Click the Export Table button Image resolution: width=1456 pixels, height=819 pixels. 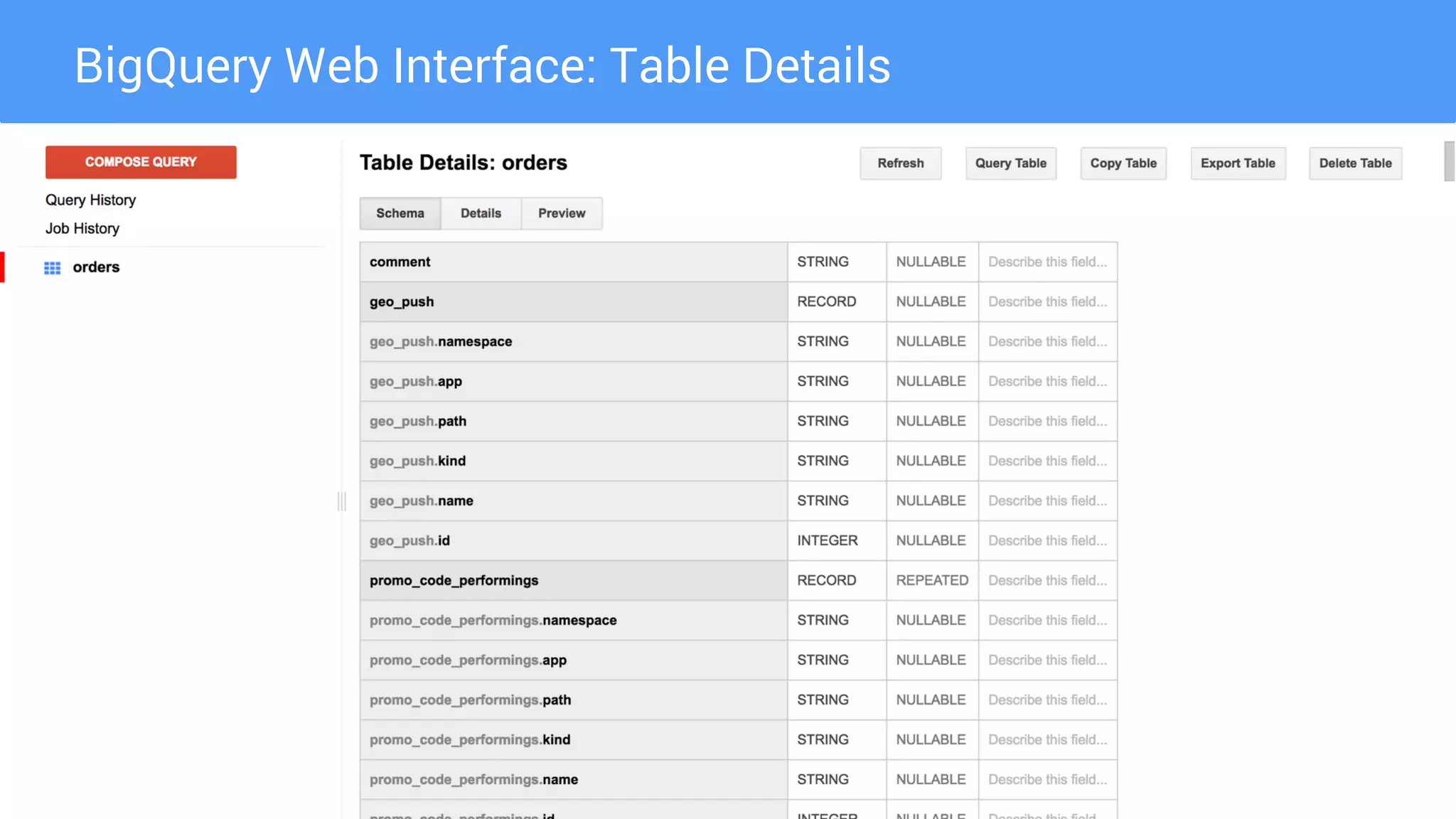coord(1238,164)
